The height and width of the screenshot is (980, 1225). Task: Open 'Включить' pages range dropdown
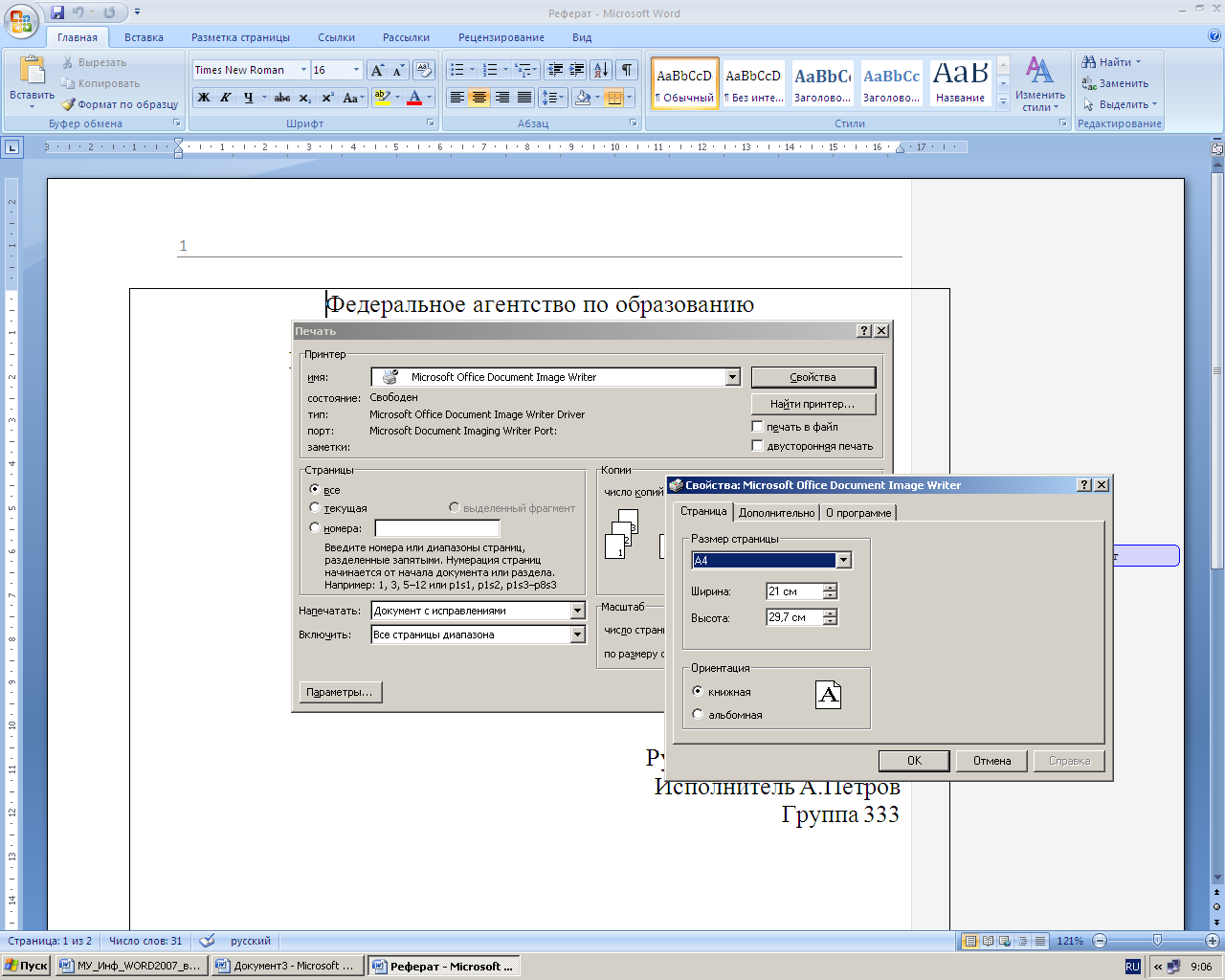tap(577, 635)
